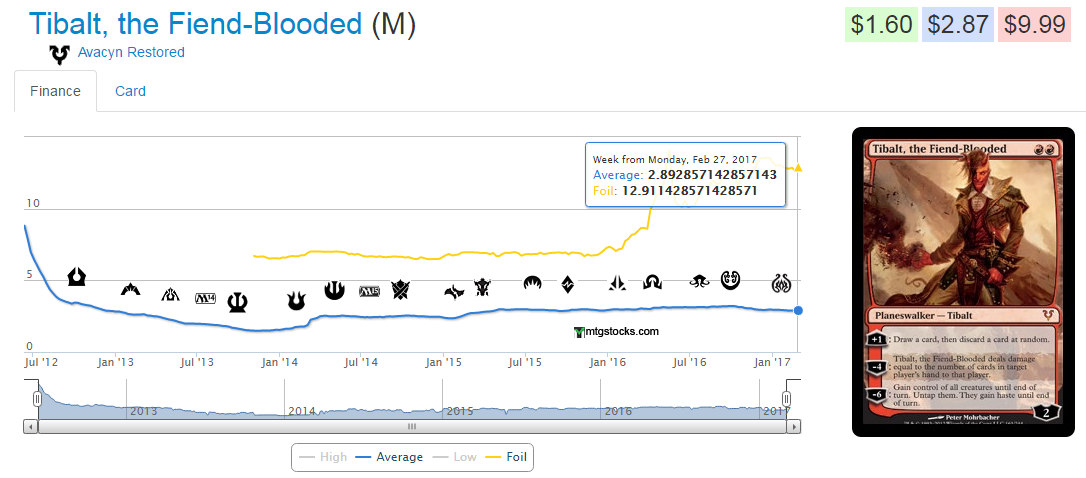Click the yellow Foil triangle data marker
1086x478 pixels.
click(798, 168)
